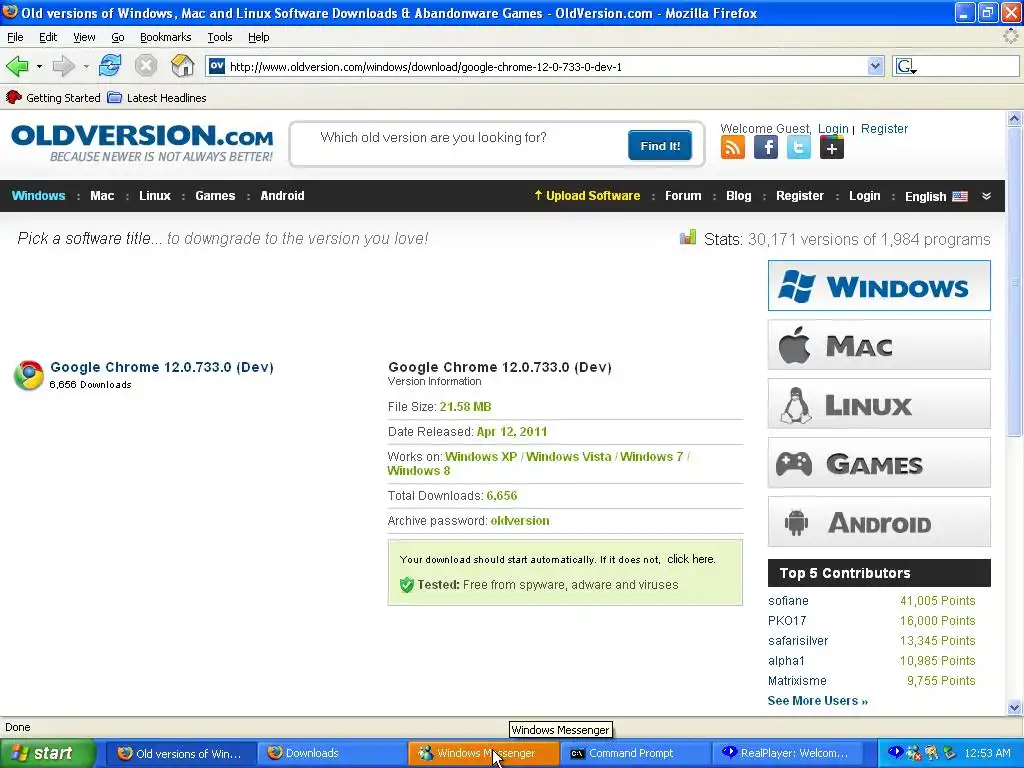Click the Find It! button
The width and height of the screenshot is (1024, 768).
click(660, 146)
